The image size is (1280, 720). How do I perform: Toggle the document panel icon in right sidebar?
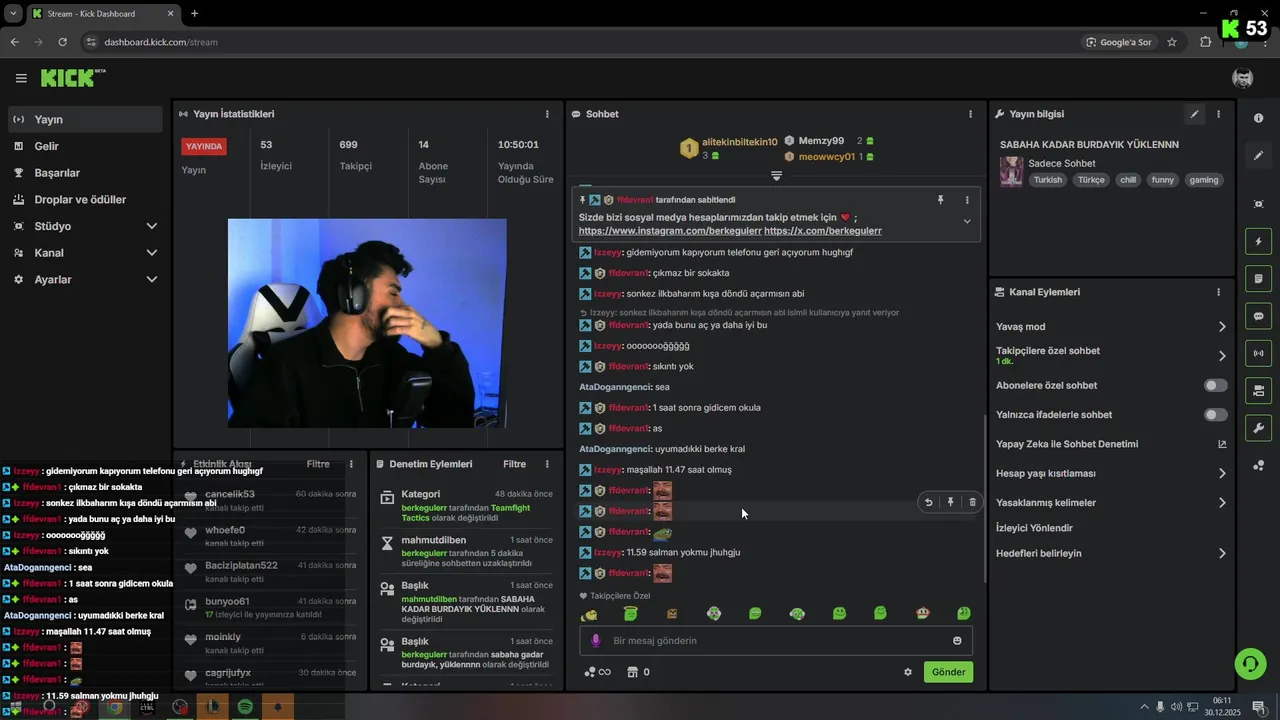pos(1258,279)
